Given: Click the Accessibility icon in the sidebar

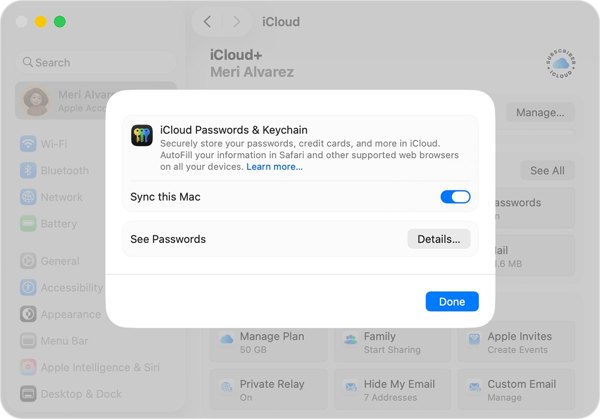Looking at the screenshot, I should tap(28, 287).
